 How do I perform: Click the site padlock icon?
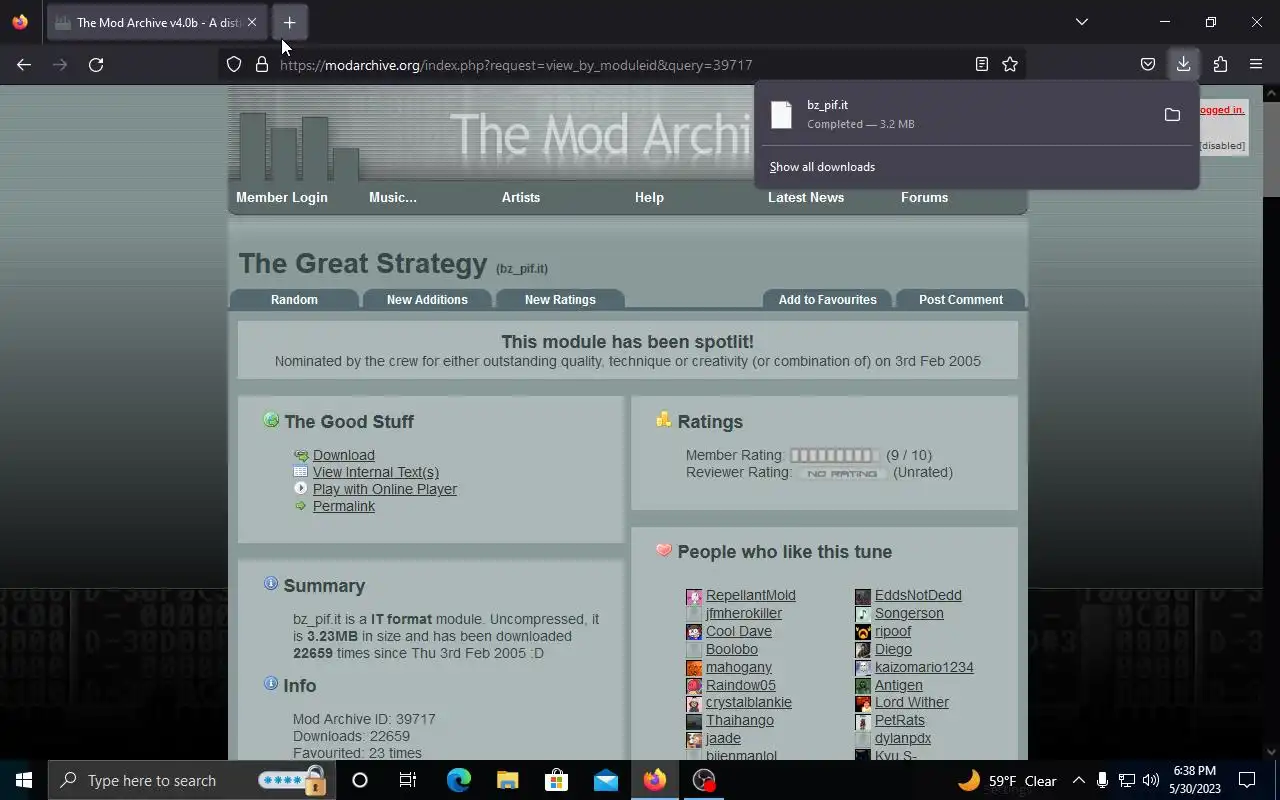262,65
